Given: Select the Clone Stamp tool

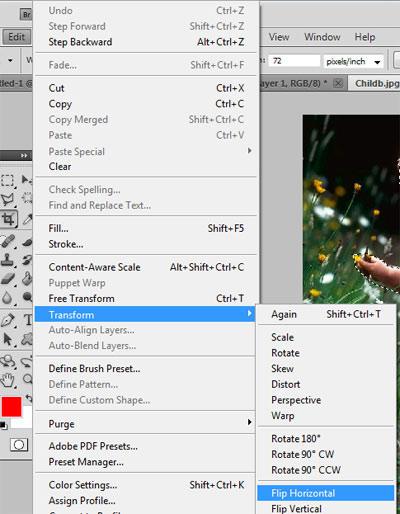Looking at the screenshot, I should [x=8, y=260].
